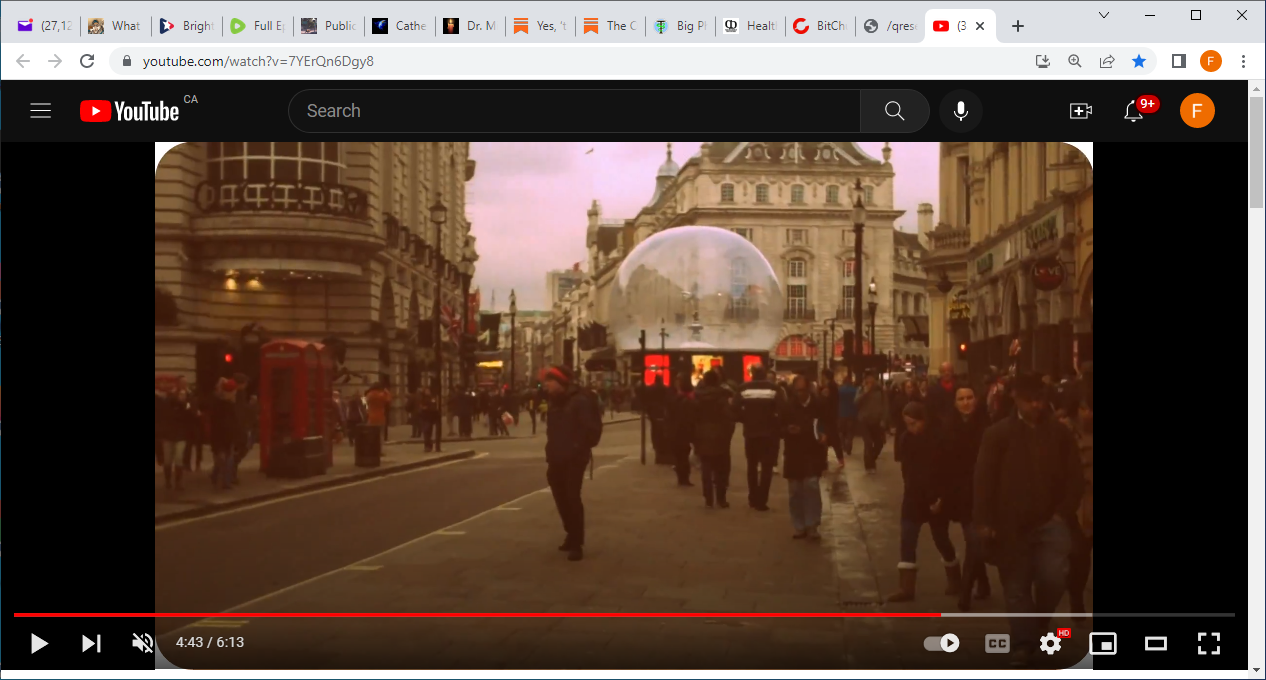This screenshot has height=680, width=1266.
Task: Open the Chrome profile avatar
Action: [1211, 61]
